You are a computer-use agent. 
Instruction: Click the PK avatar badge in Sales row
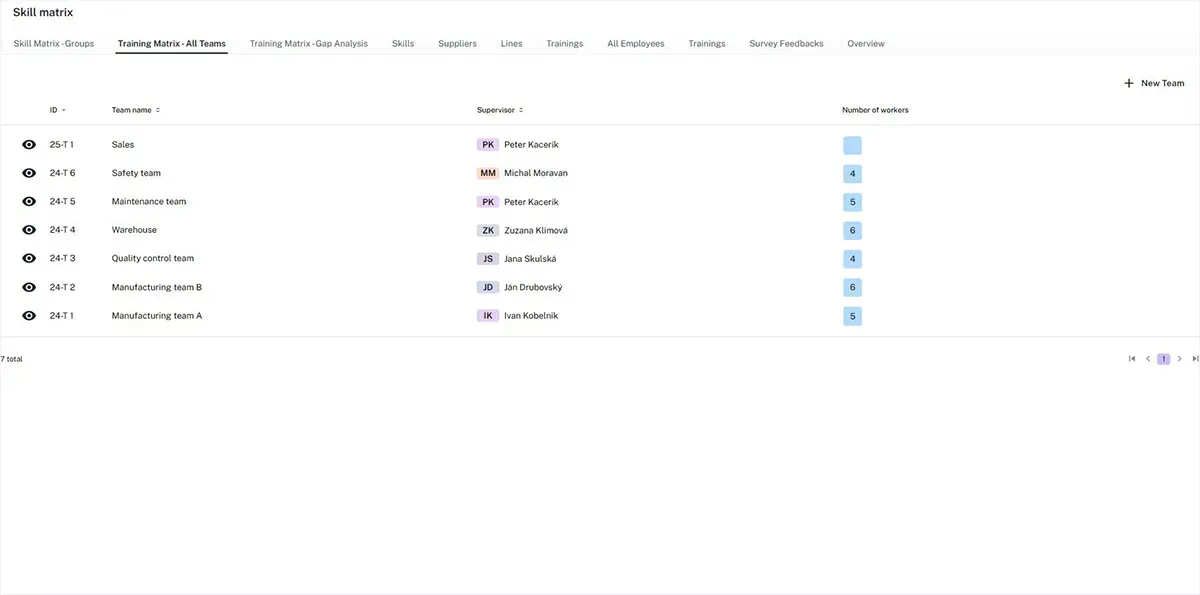pos(488,145)
